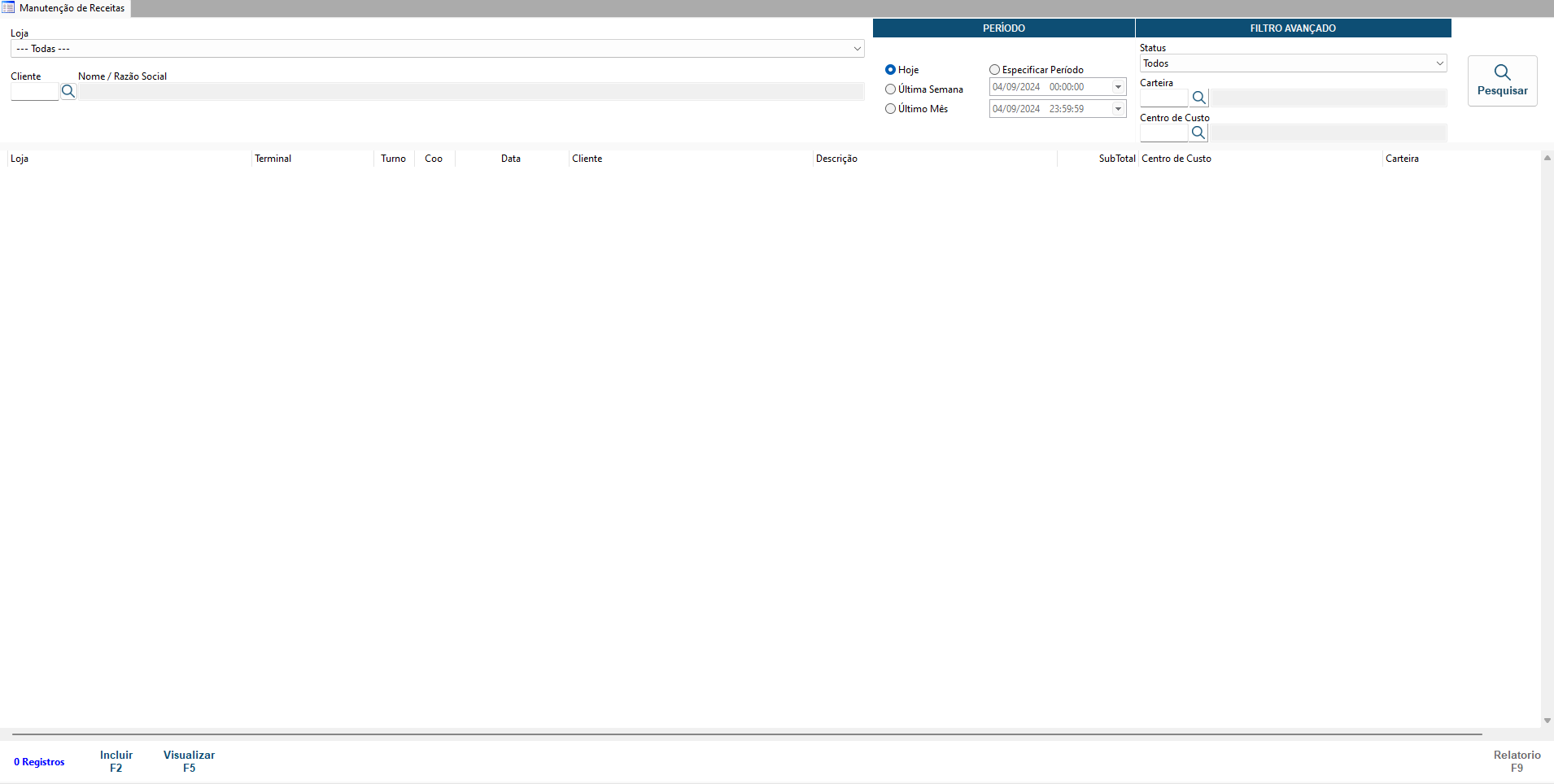Click the Nome / Razão Social field

(x=471, y=92)
